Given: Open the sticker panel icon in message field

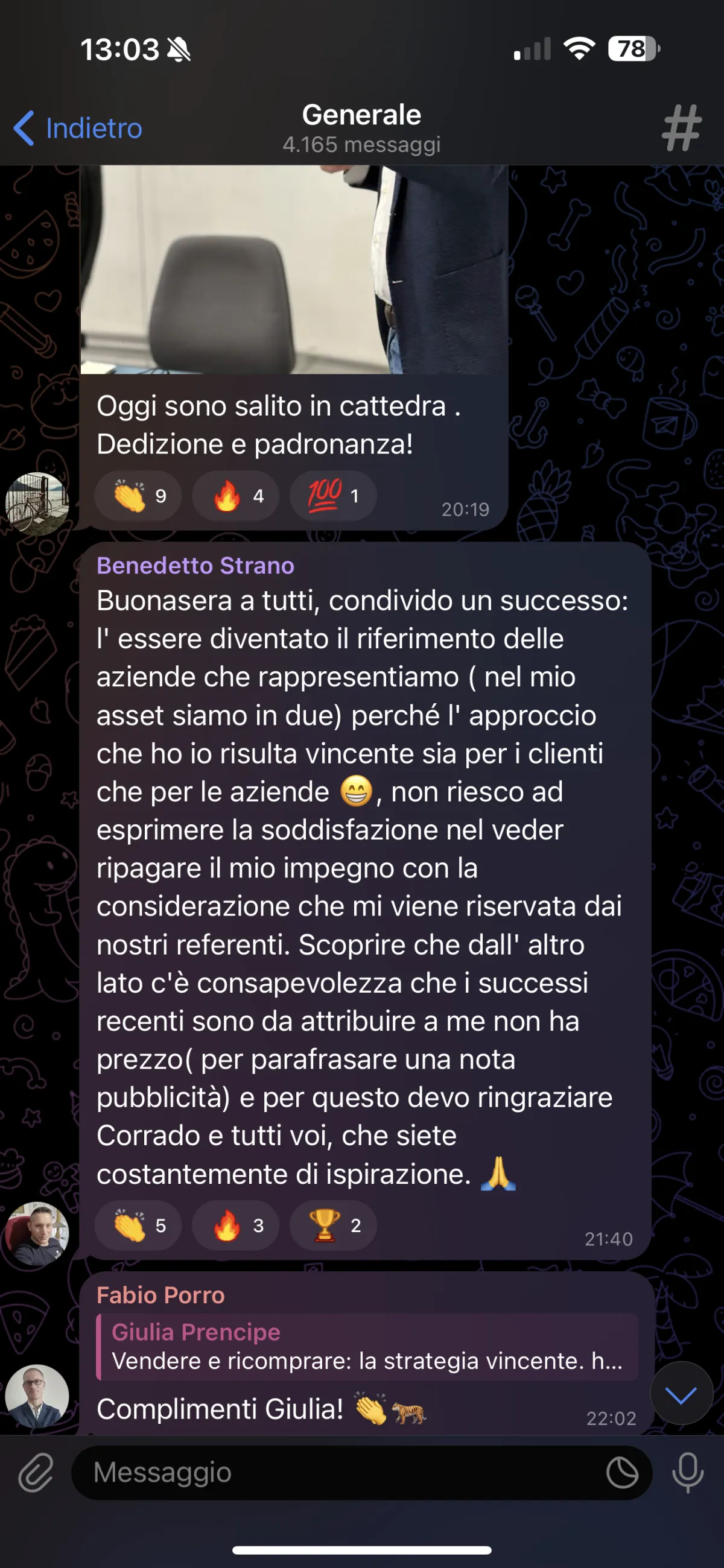Looking at the screenshot, I should click(x=622, y=1473).
